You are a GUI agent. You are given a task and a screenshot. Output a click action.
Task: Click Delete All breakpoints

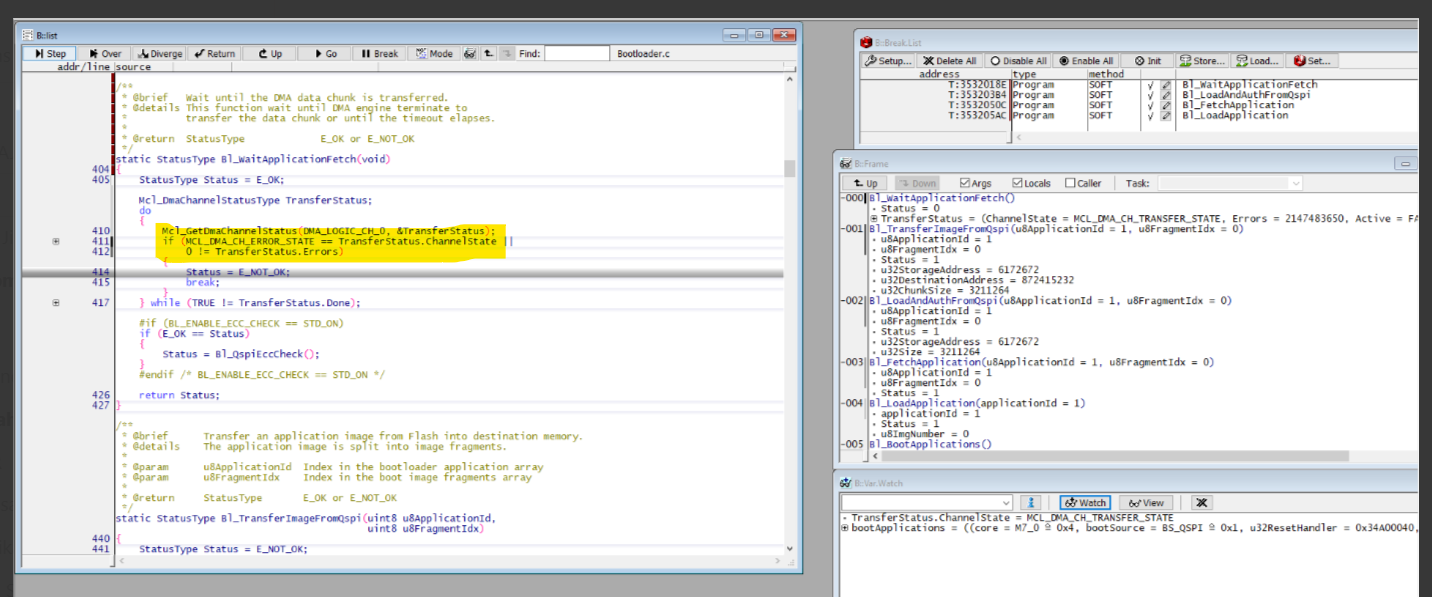coord(950,61)
